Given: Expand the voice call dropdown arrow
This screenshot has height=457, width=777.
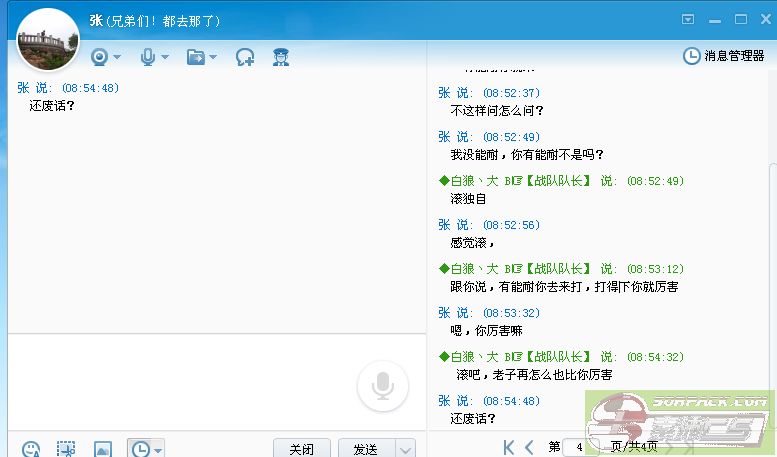Looking at the screenshot, I should [x=165, y=58].
